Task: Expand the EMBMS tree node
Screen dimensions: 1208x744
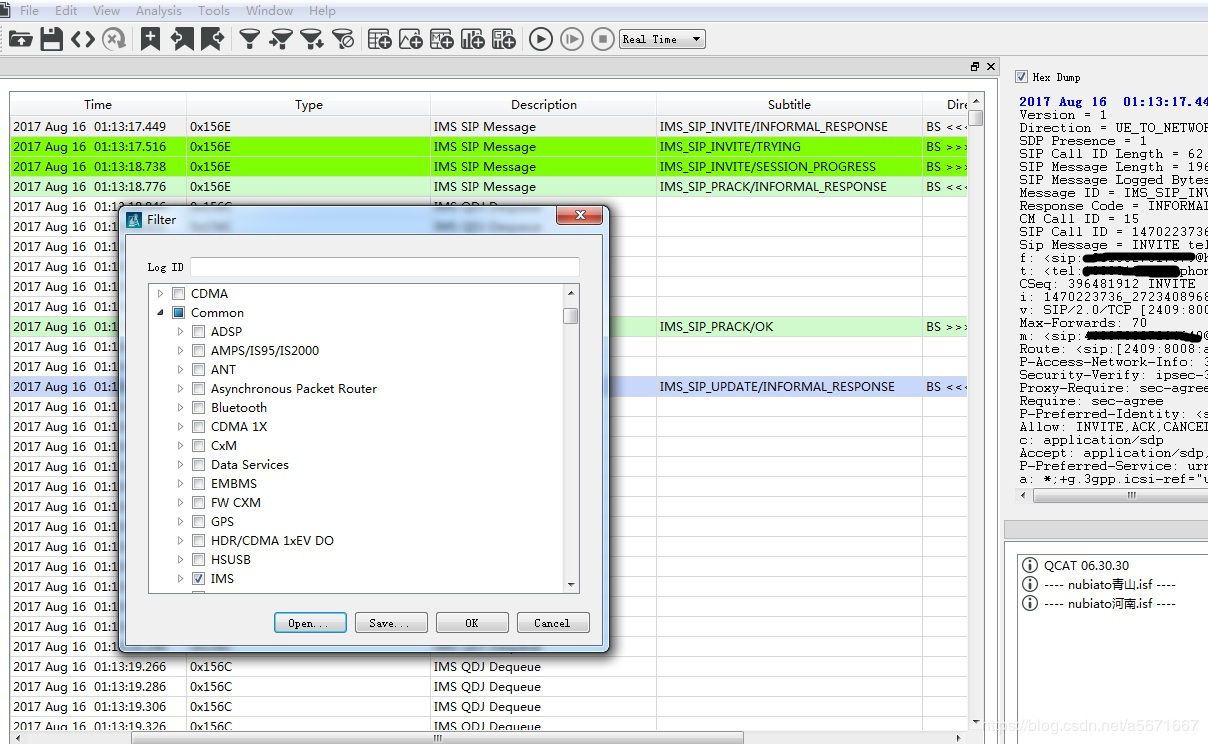Action: 180,484
